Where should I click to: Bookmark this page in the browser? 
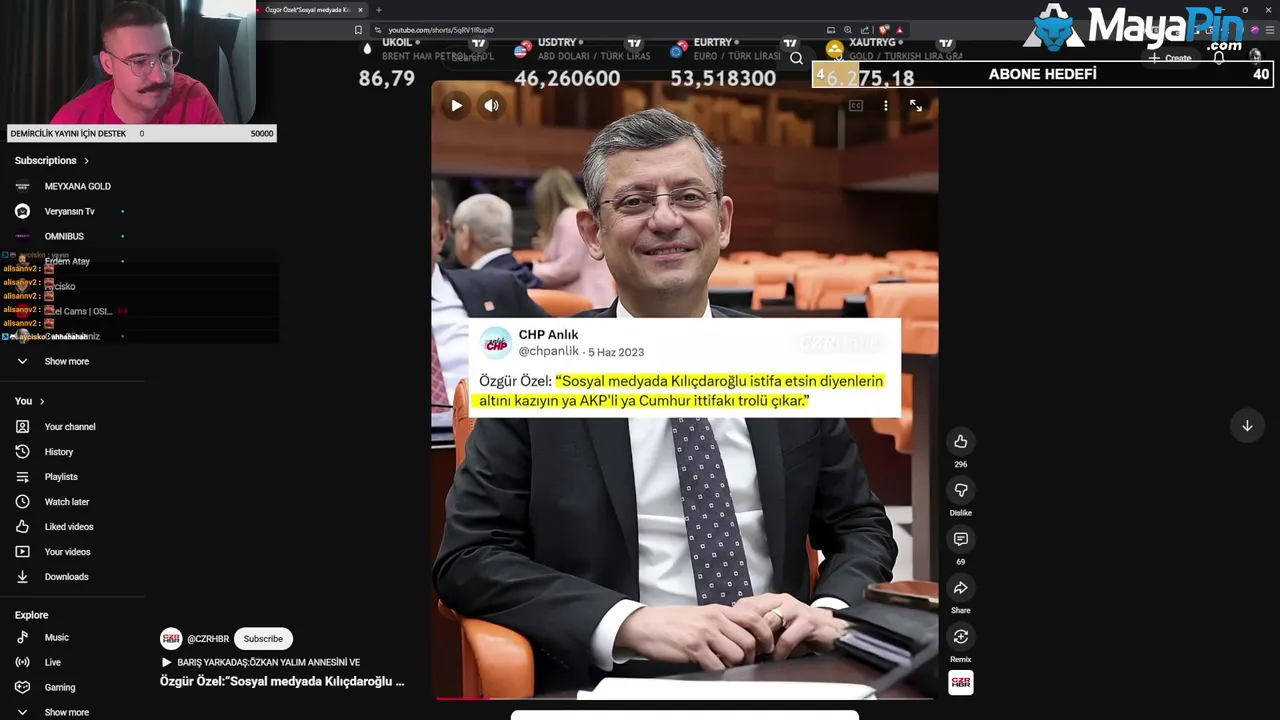[x=358, y=30]
